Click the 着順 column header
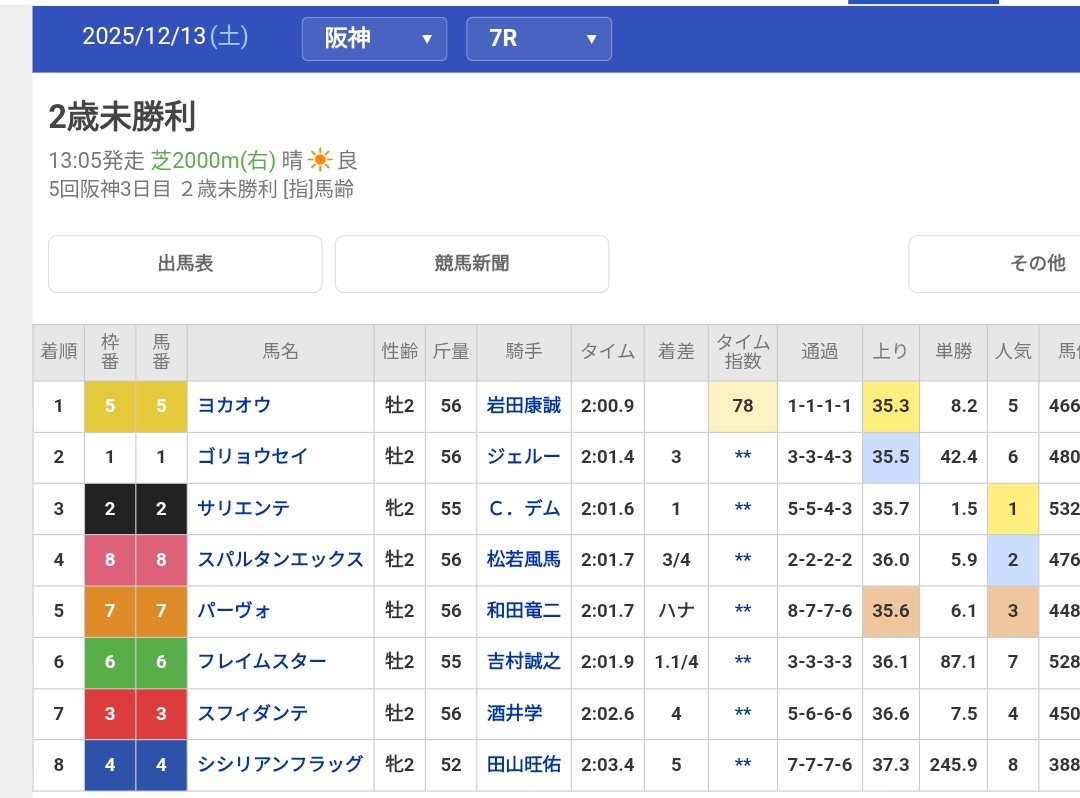The height and width of the screenshot is (798, 1080). [59, 352]
